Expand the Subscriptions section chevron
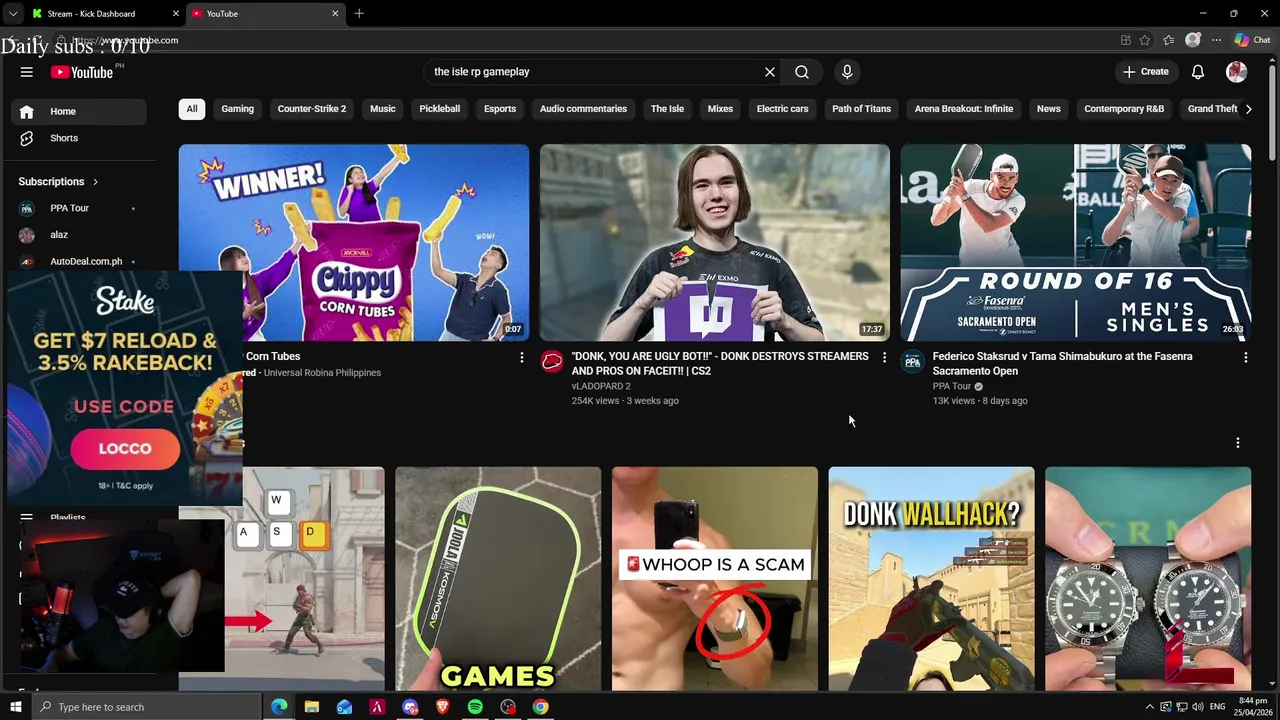This screenshot has height=720, width=1280. point(95,182)
